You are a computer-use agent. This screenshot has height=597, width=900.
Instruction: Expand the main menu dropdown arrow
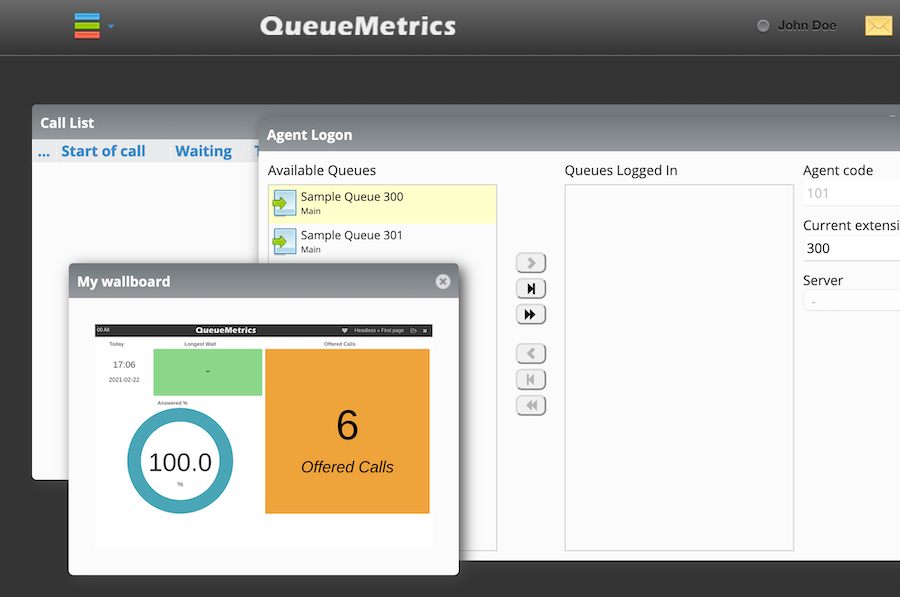(x=111, y=26)
